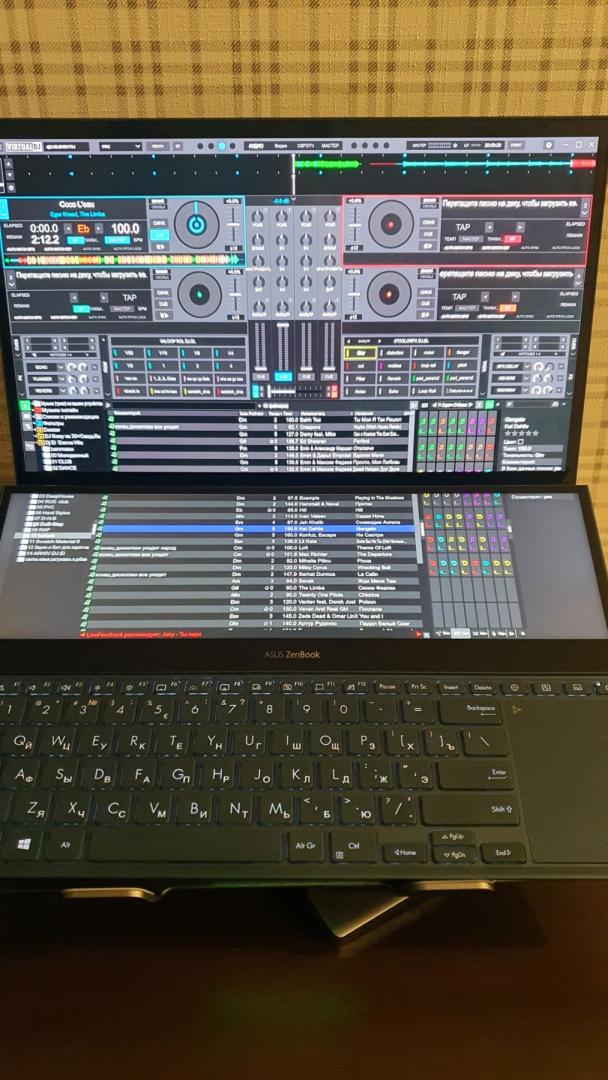
Task: Click TAP on the lower-right deck
Action: (459, 295)
